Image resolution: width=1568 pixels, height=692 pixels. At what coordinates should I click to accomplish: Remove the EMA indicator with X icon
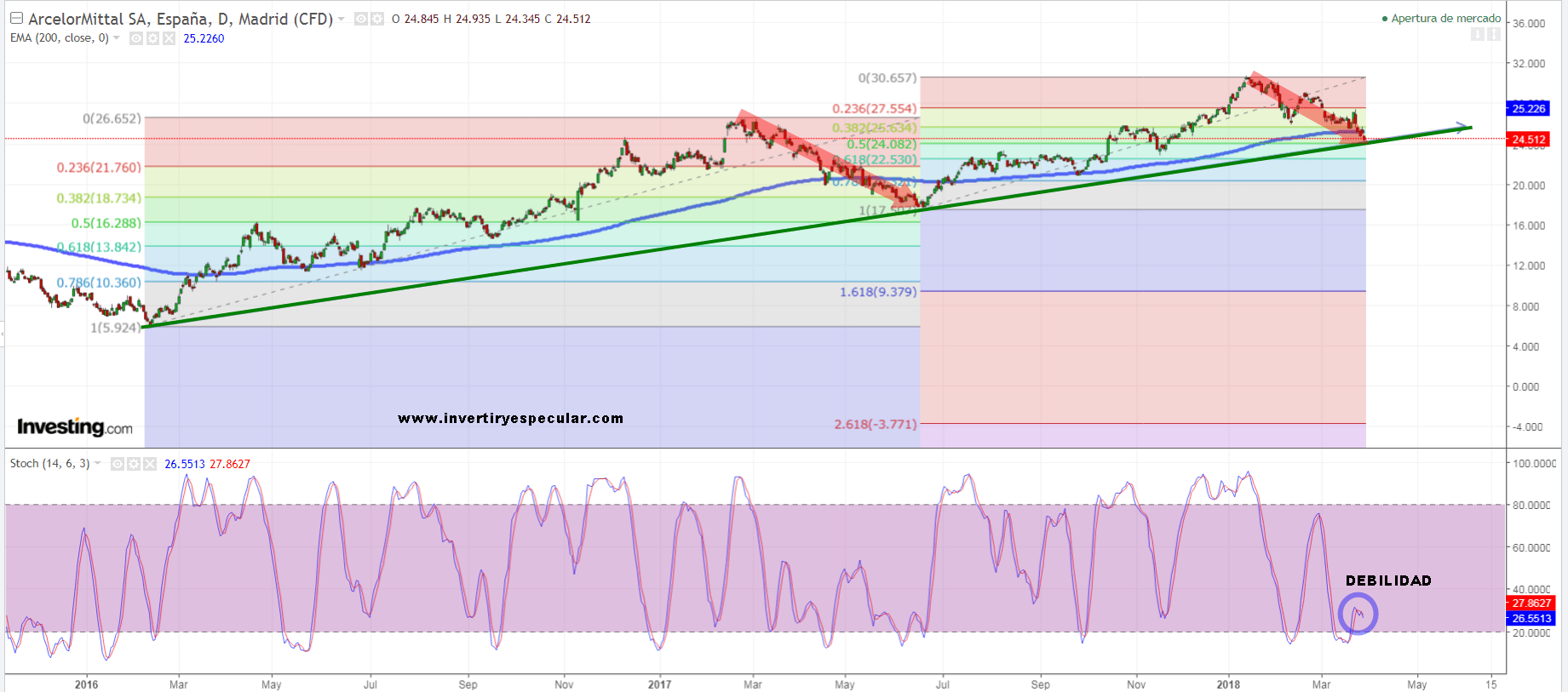[169, 38]
